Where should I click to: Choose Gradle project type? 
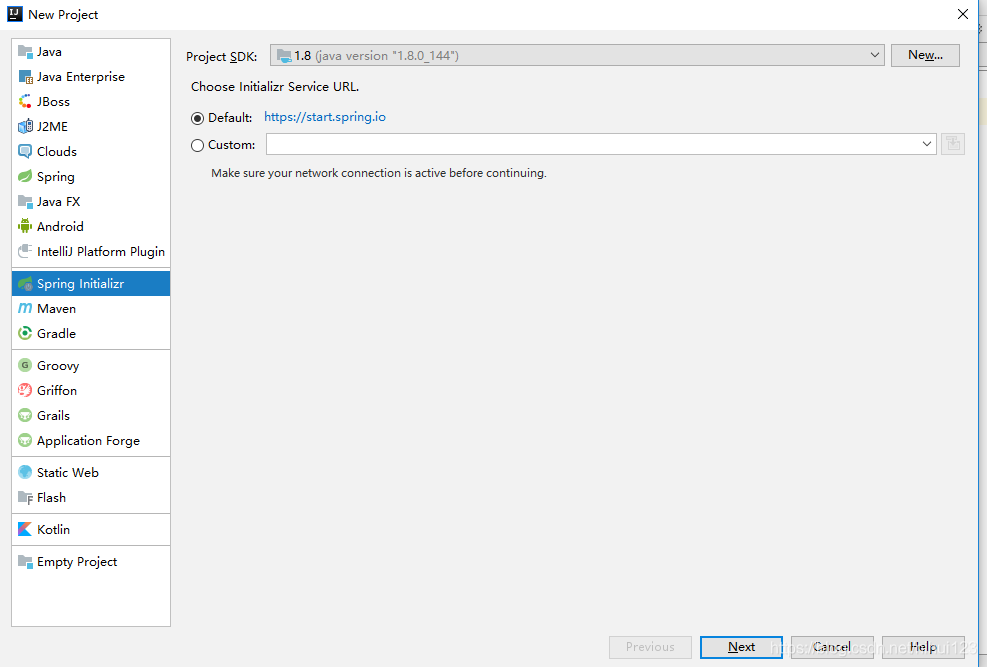tap(56, 334)
